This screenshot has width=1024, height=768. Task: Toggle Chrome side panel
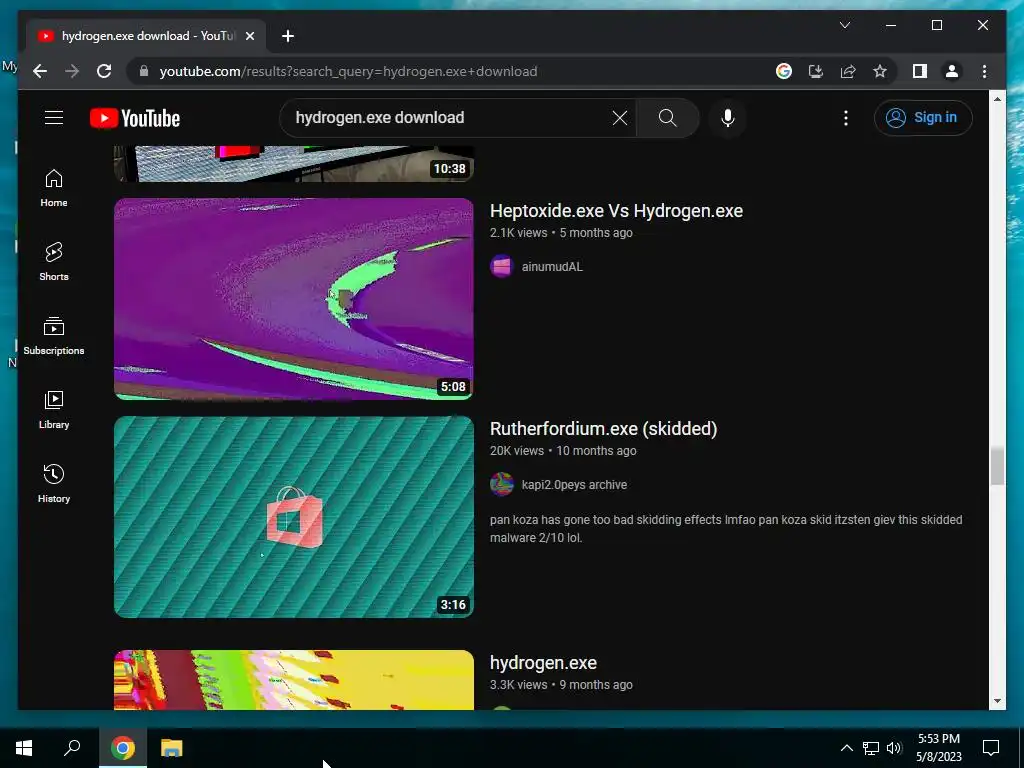(920, 71)
